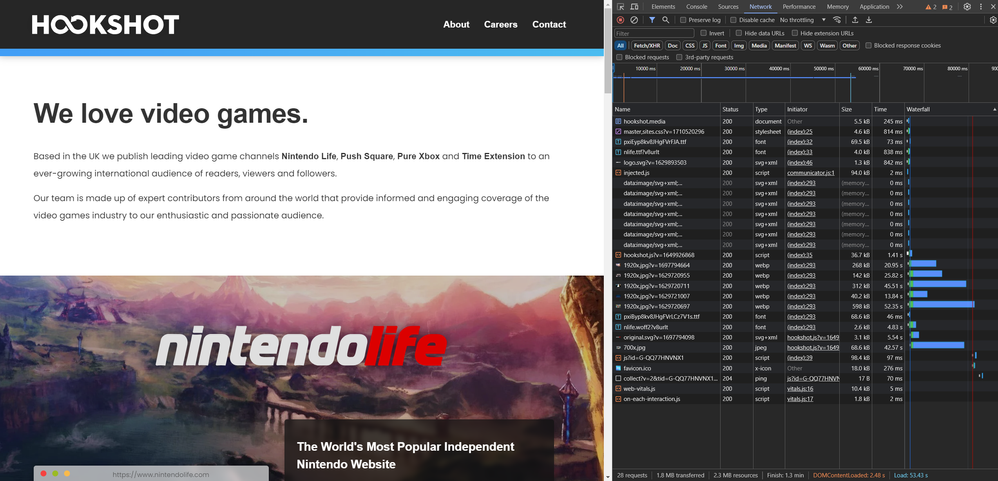This screenshot has width=998, height=481.
Task: Click the document icon of hookshot.media row
Action: click(618, 121)
